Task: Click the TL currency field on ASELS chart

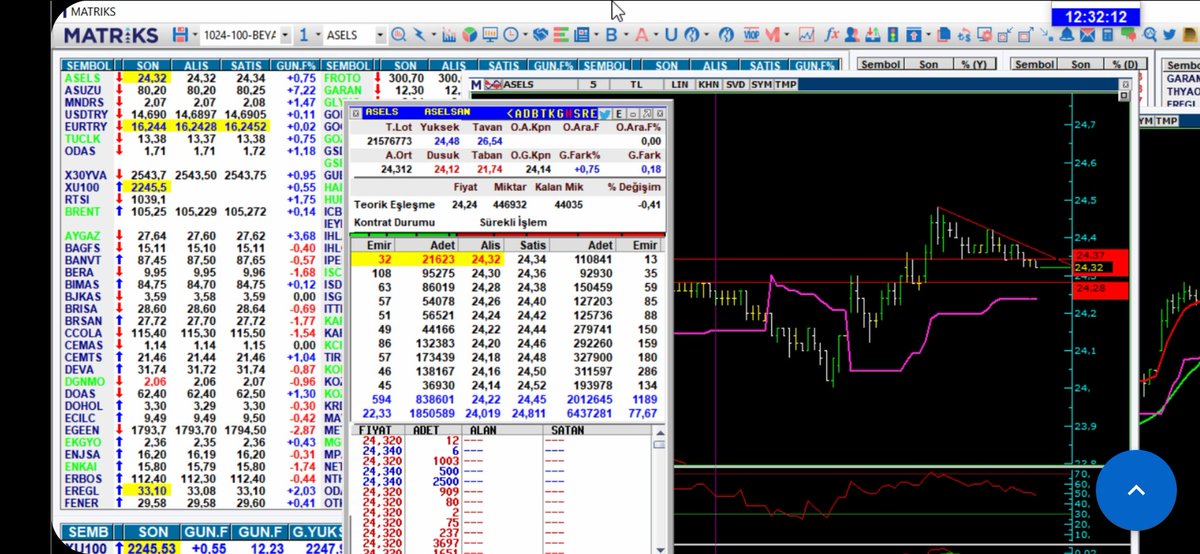Action: tap(636, 85)
